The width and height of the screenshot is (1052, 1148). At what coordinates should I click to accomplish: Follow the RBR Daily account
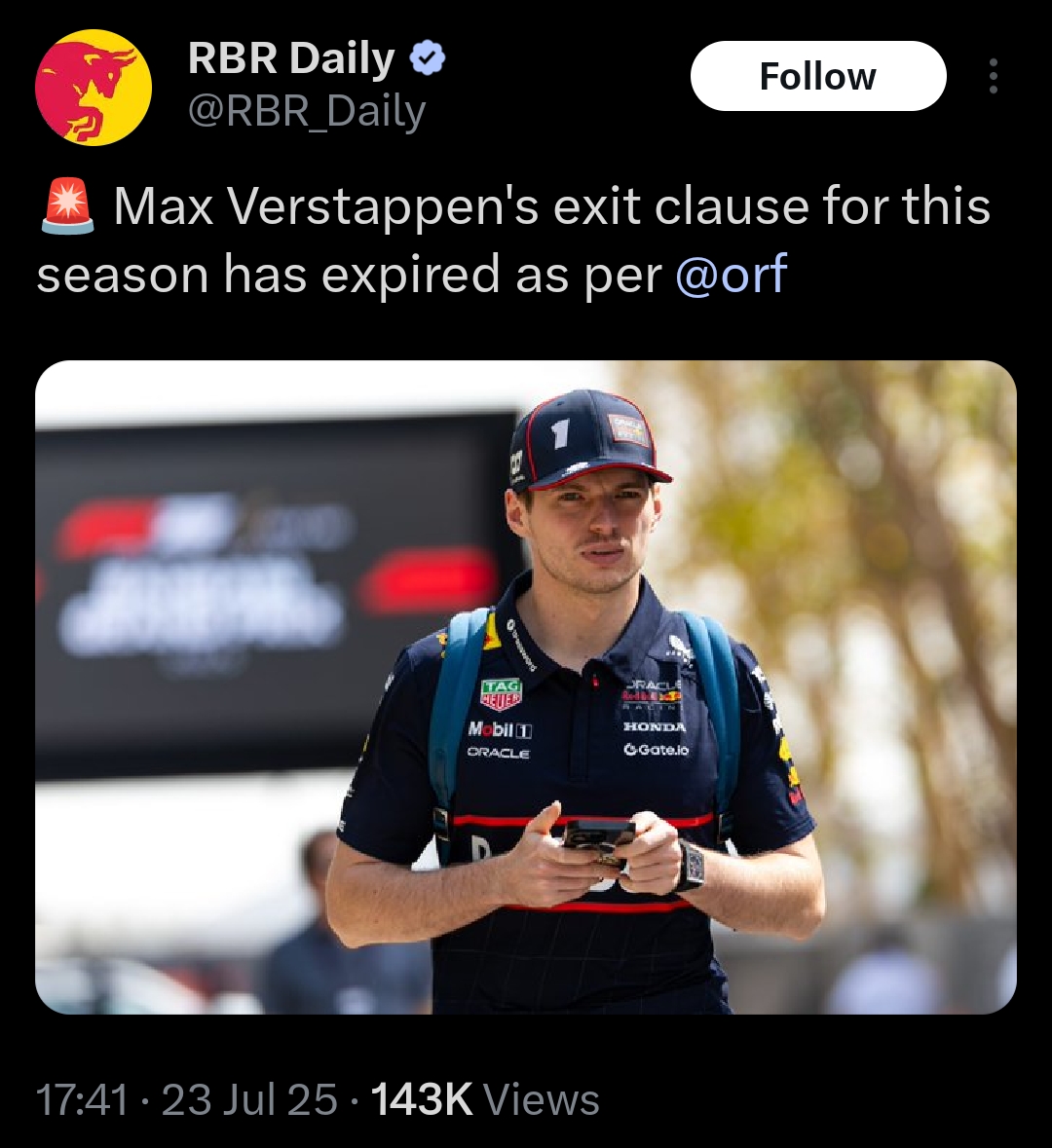[818, 76]
